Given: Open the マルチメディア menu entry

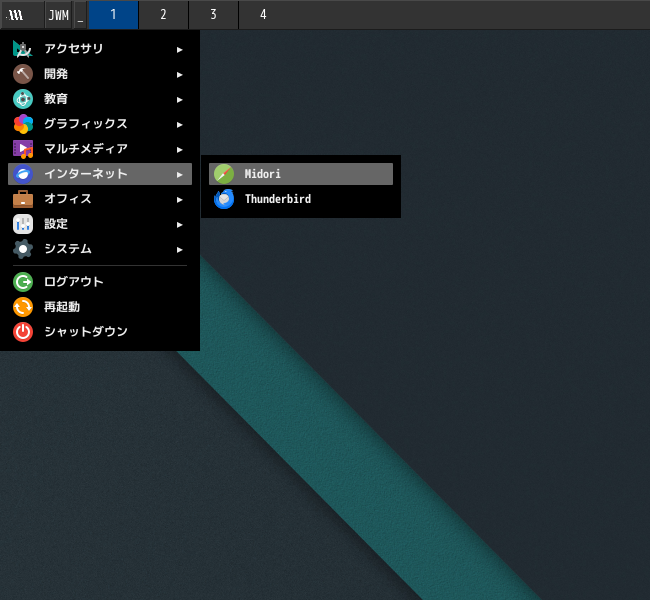Looking at the screenshot, I should point(100,149).
